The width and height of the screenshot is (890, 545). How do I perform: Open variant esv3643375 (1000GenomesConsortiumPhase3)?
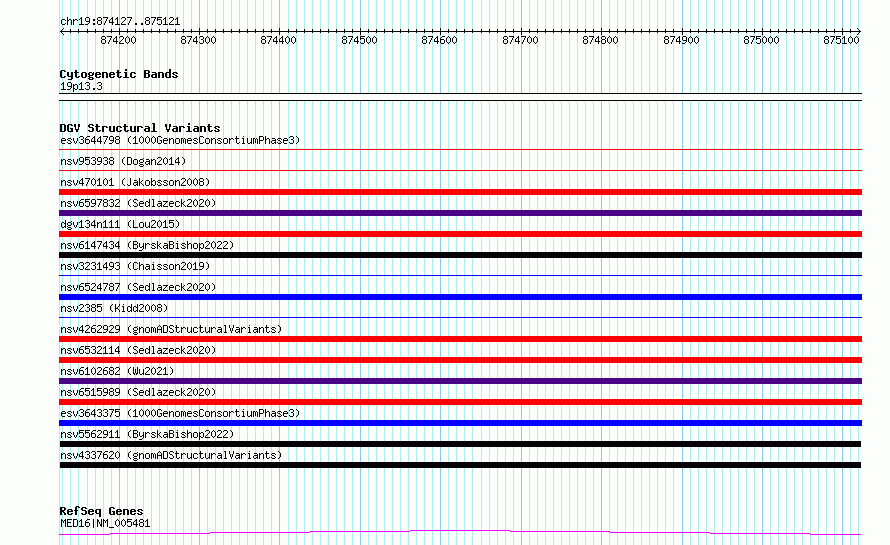[x=180, y=413]
